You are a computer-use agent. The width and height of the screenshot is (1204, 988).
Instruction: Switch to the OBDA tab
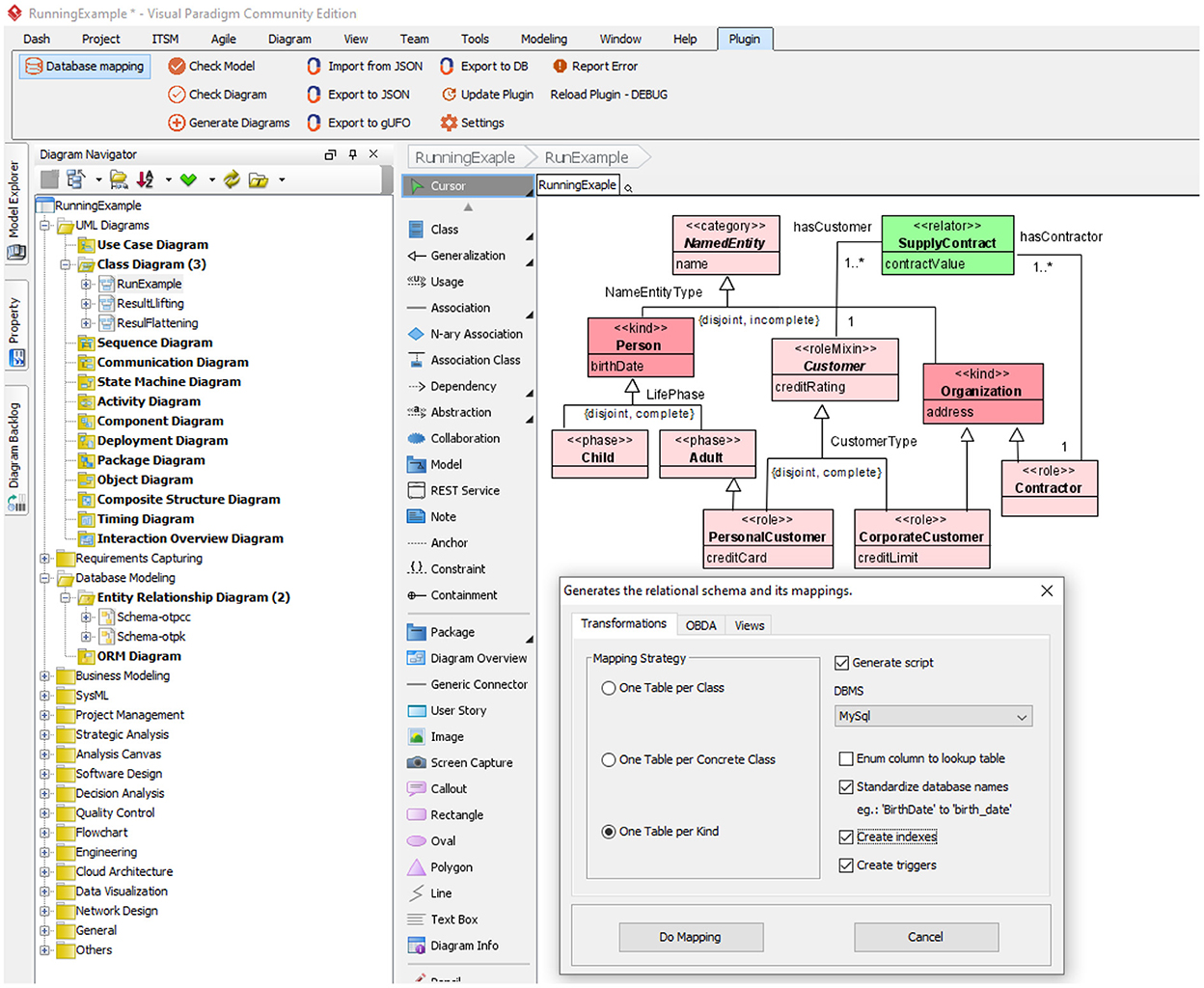click(x=701, y=625)
